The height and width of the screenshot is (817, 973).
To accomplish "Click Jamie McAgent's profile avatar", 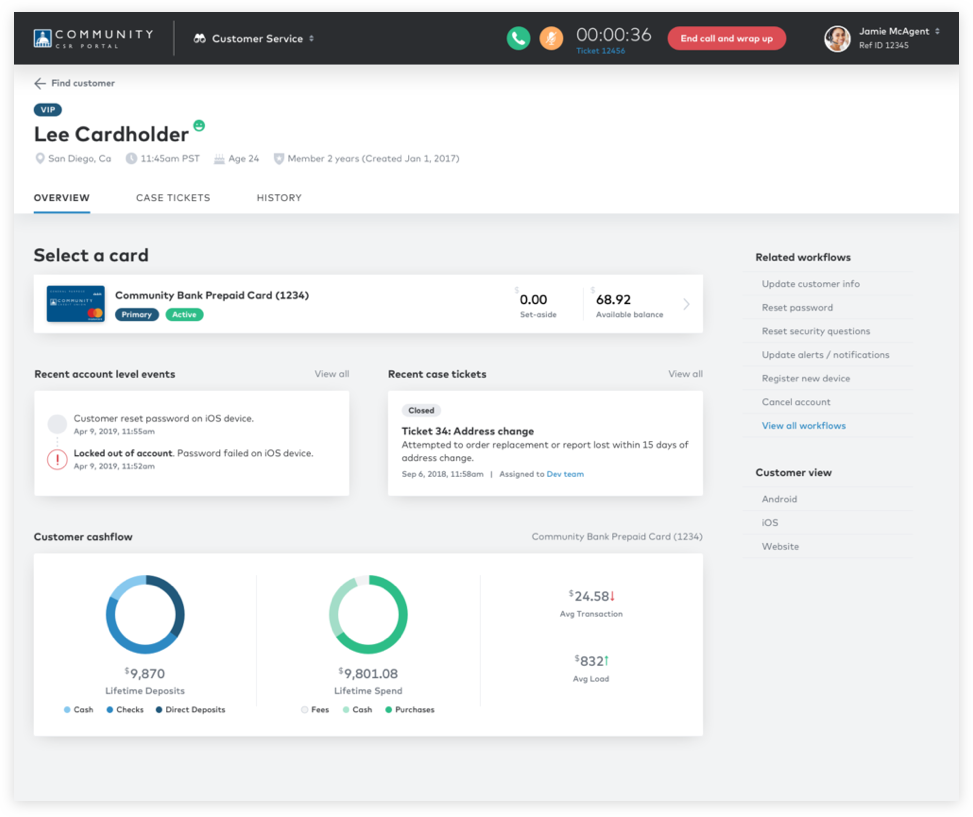I will [837, 38].
